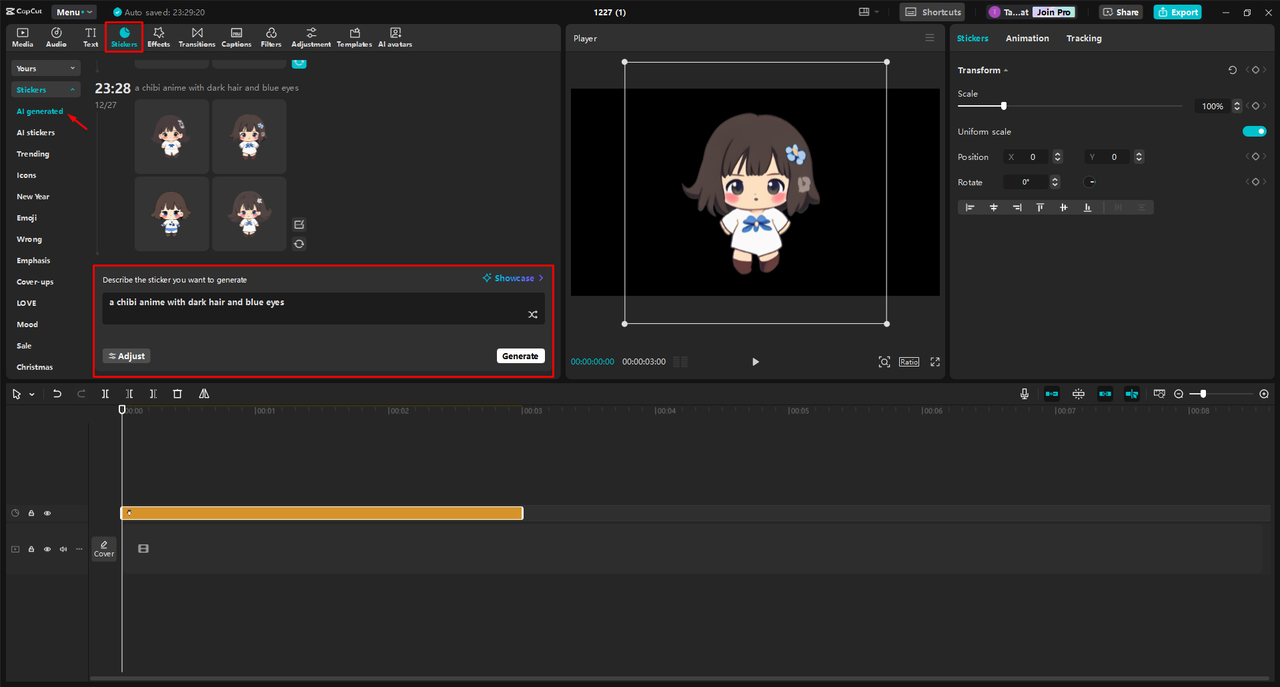The image size is (1280, 687).
Task: Select the AI stickers category
Action: pyautogui.click(x=36, y=132)
